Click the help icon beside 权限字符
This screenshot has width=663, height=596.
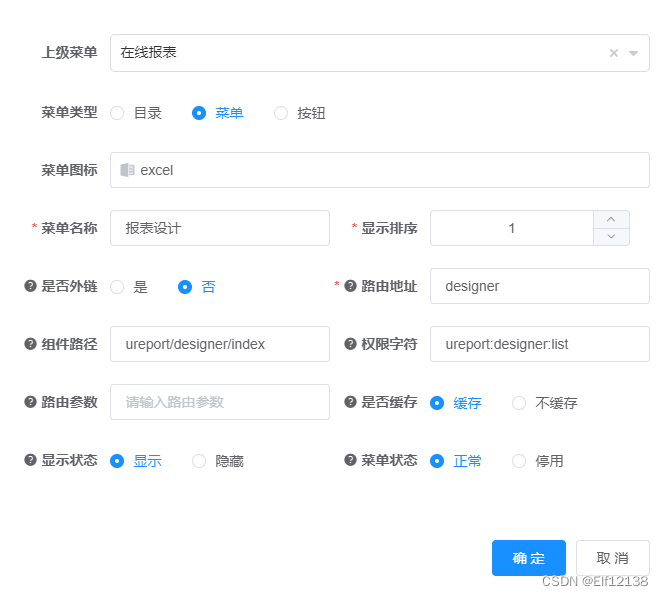(351, 344)
